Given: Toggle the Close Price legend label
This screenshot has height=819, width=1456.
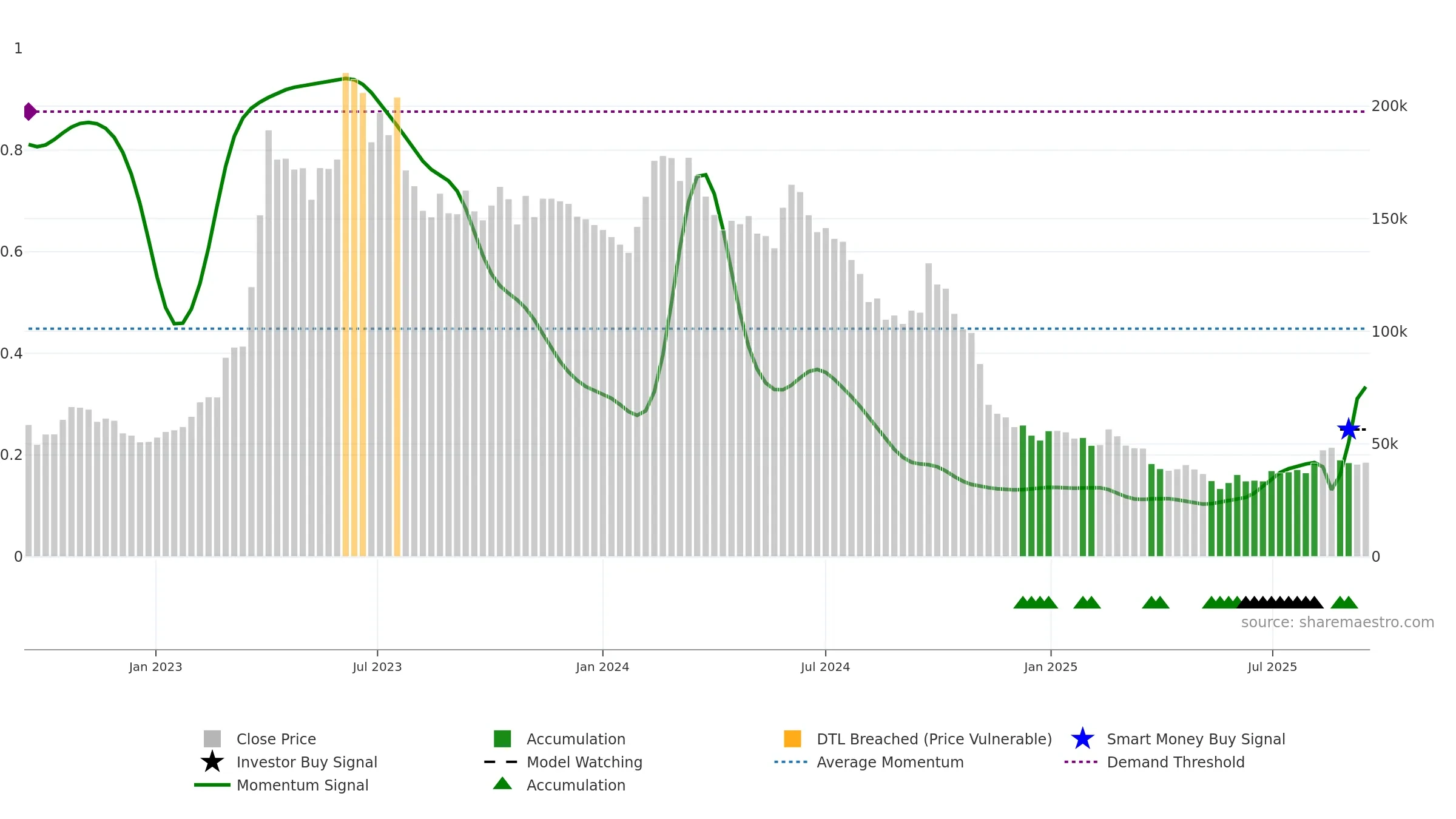Looking at the screenshot, I should tap(276, 739).
